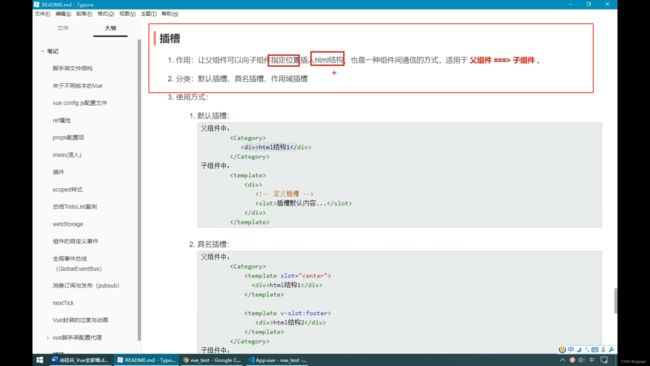Click the IME toolbar wrench settings icon
650x366 pixels.
click(611, 349)
